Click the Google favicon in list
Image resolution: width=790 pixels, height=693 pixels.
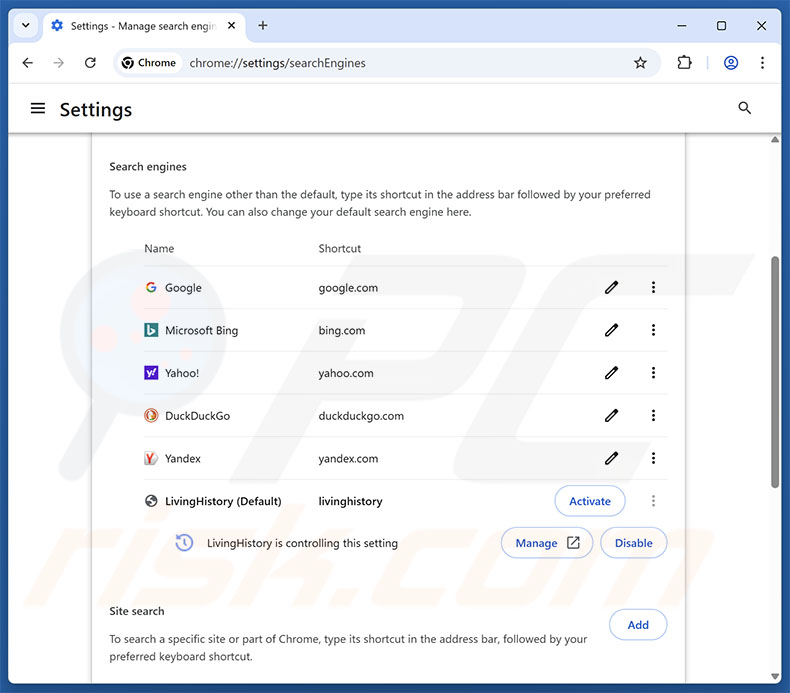[x=151, y=287]
